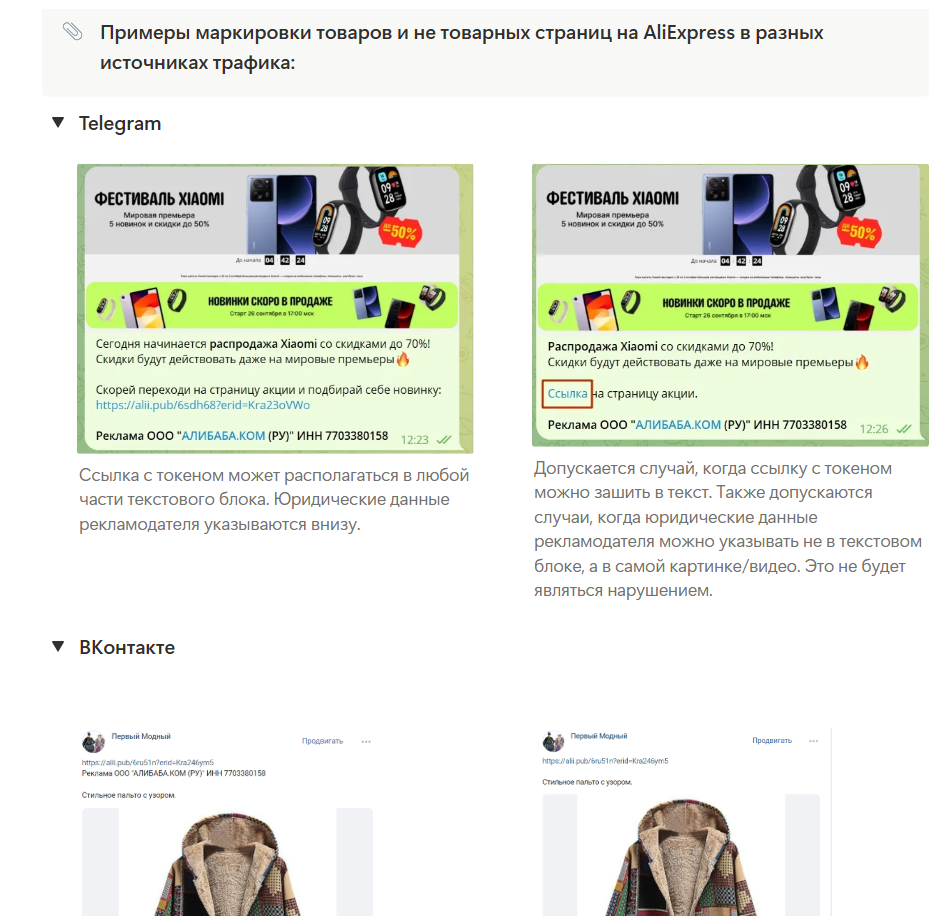Open left Festival Xiaomi Telegram screenshot
This screenshot has height=916, width=942.
[x=275, y=308]
